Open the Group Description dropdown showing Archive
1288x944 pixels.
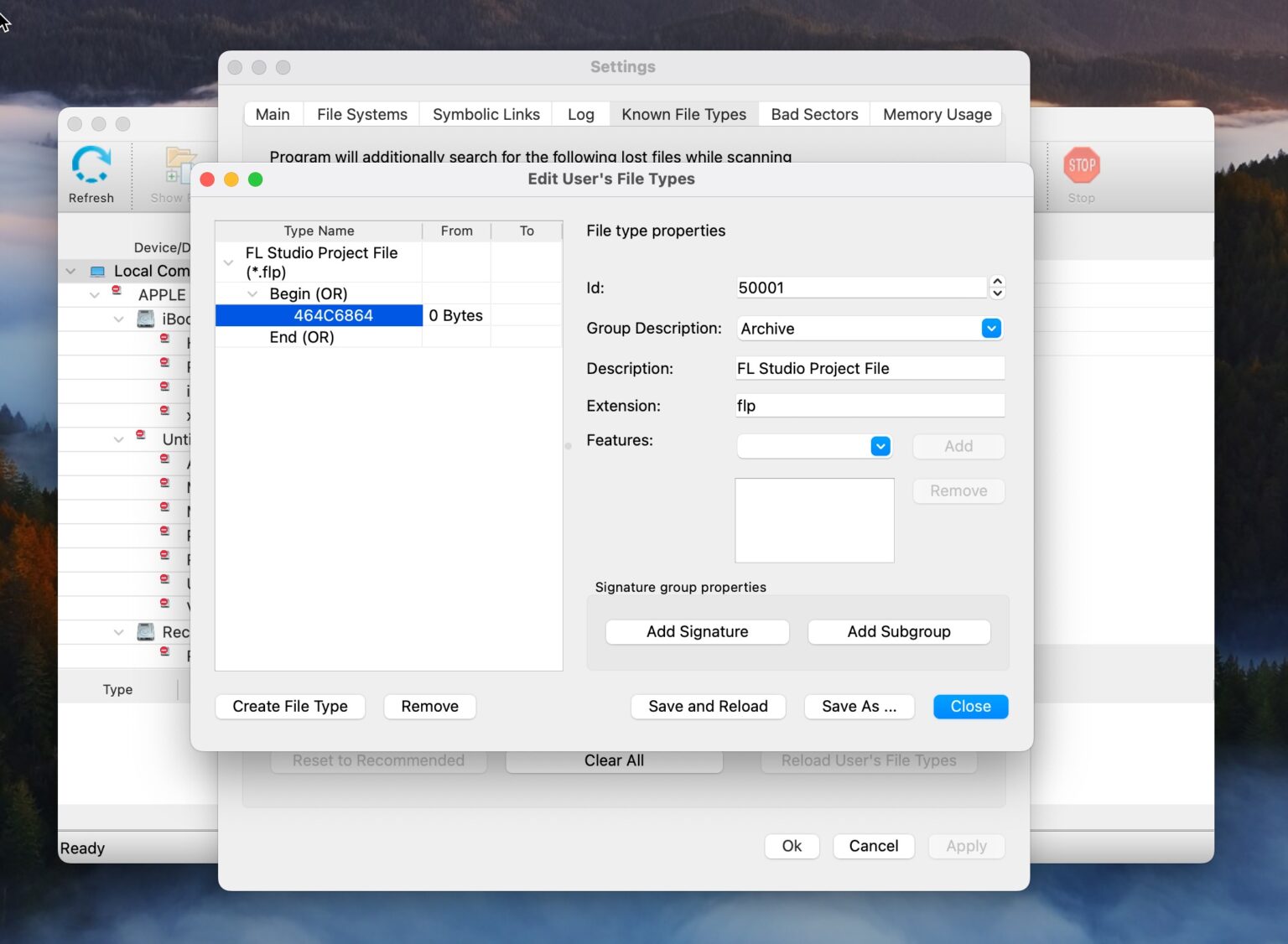coord(990,328)
